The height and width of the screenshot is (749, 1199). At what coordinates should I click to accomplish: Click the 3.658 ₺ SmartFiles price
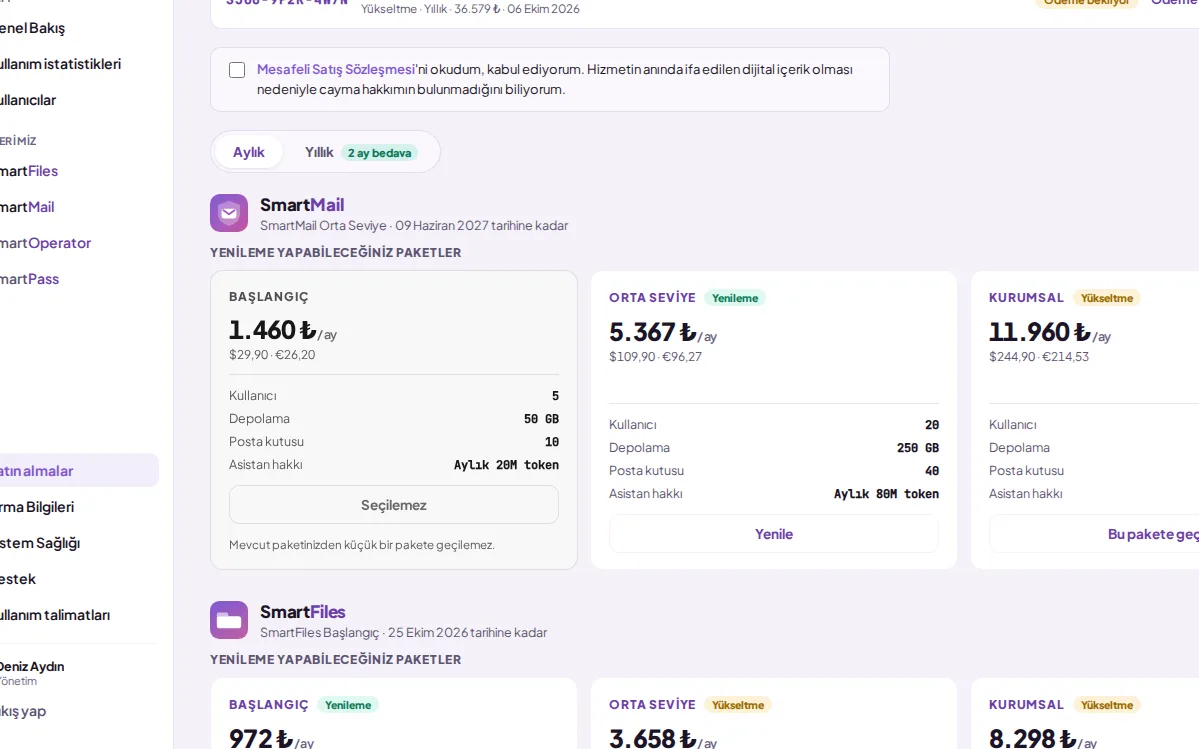[x=662, y=739]
